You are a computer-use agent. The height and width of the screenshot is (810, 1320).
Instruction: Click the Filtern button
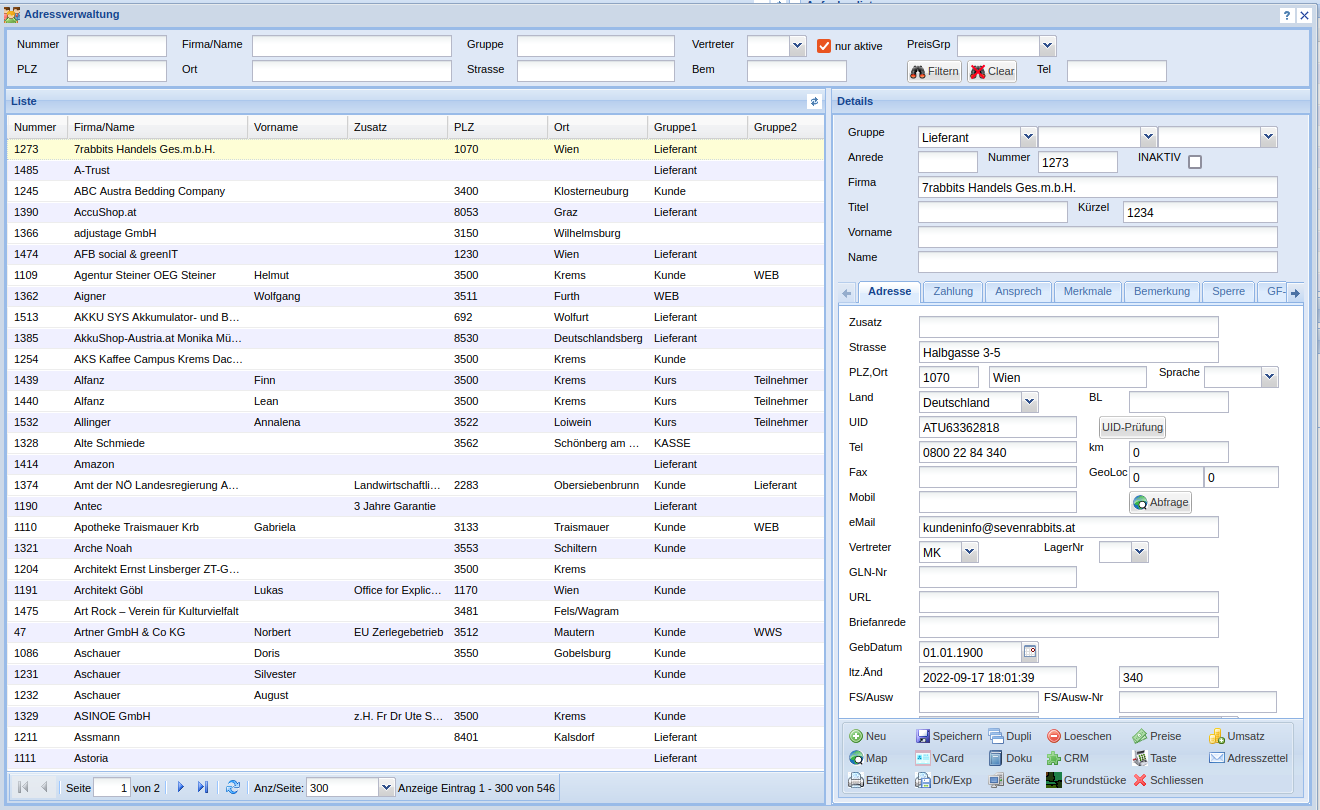pyautogui.click(x=934, y=71)
